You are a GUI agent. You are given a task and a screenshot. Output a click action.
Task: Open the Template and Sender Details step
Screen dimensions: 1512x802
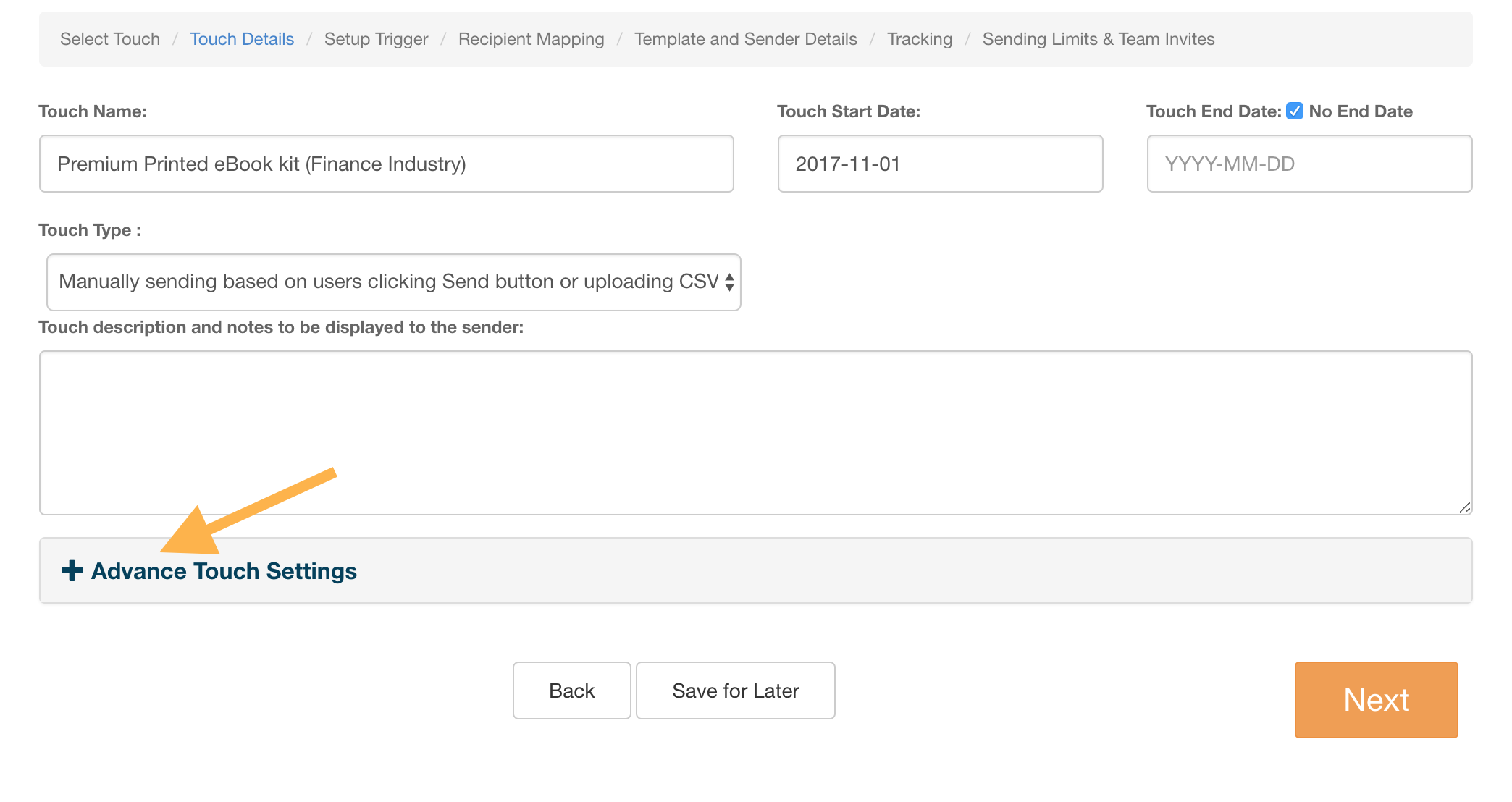point(745,39)
